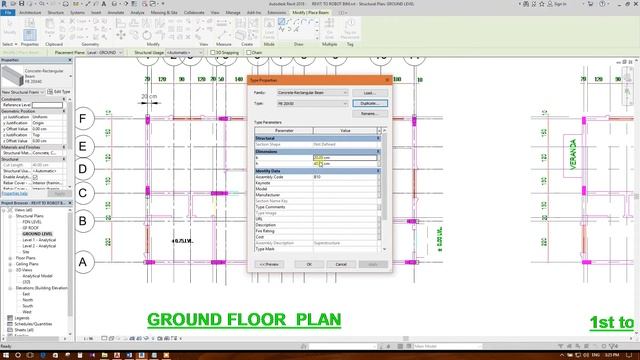
Task: Open File Explorer from taskbar
Action: coord(104,355)
